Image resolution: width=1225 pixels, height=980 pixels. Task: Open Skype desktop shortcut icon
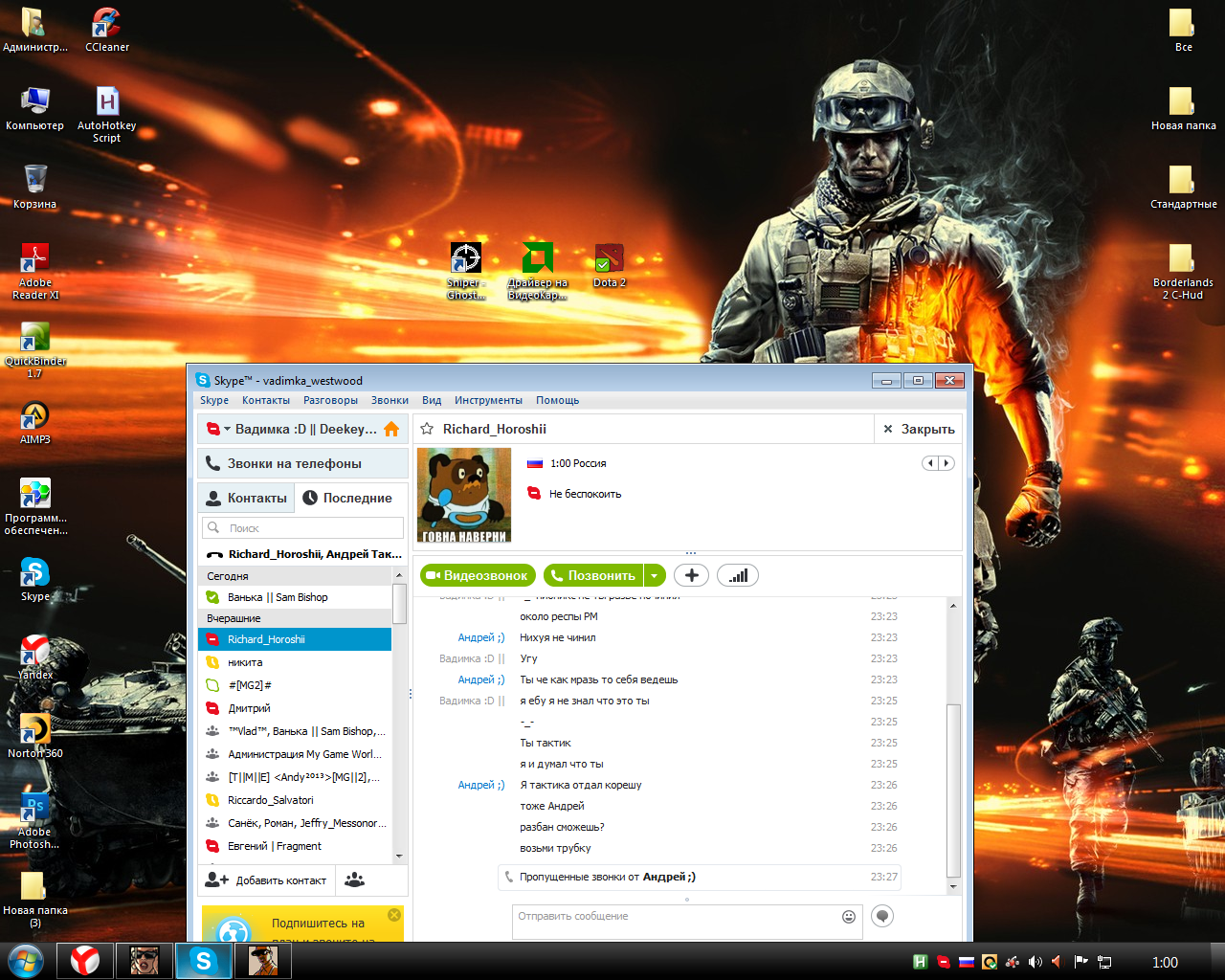point(35,579)
